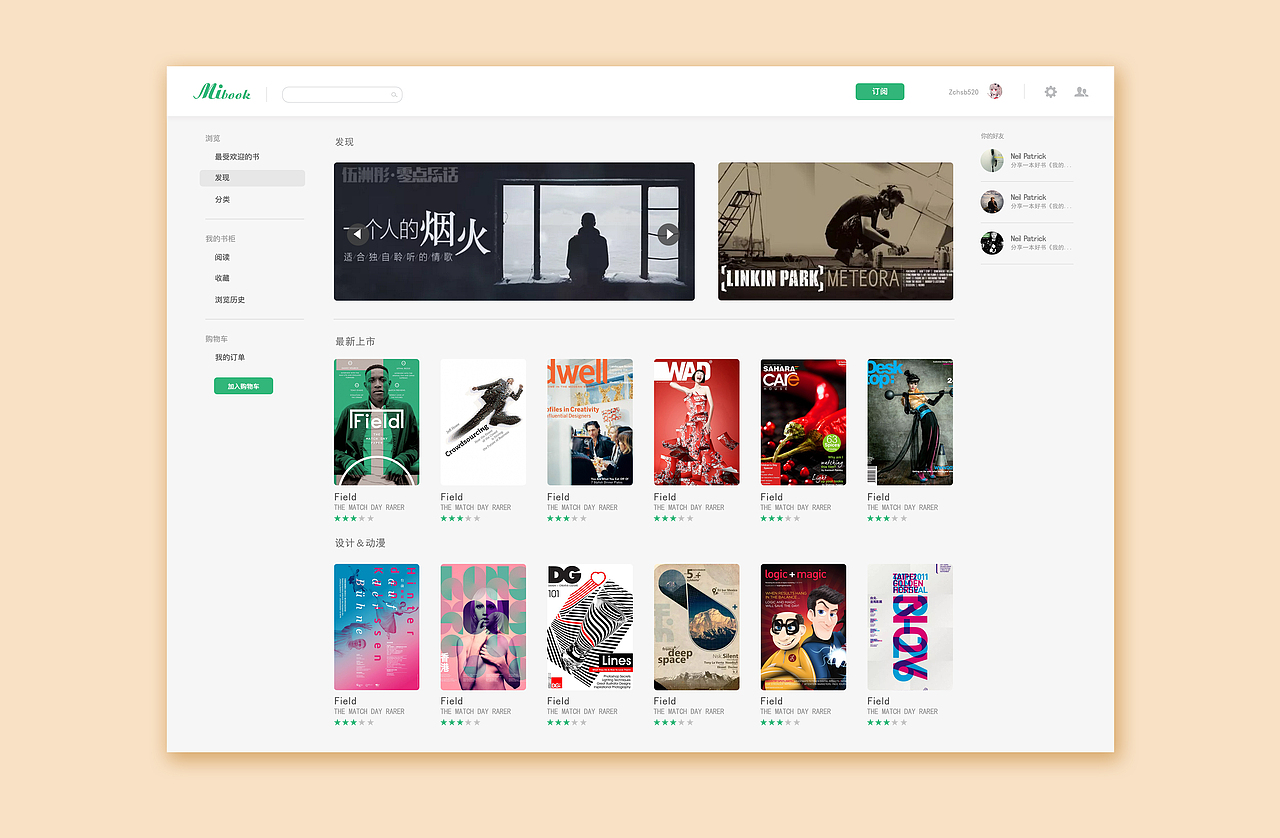1280x838 pixels.
Task: Open the Zchsb520 username link
Action: coord(964,92)
